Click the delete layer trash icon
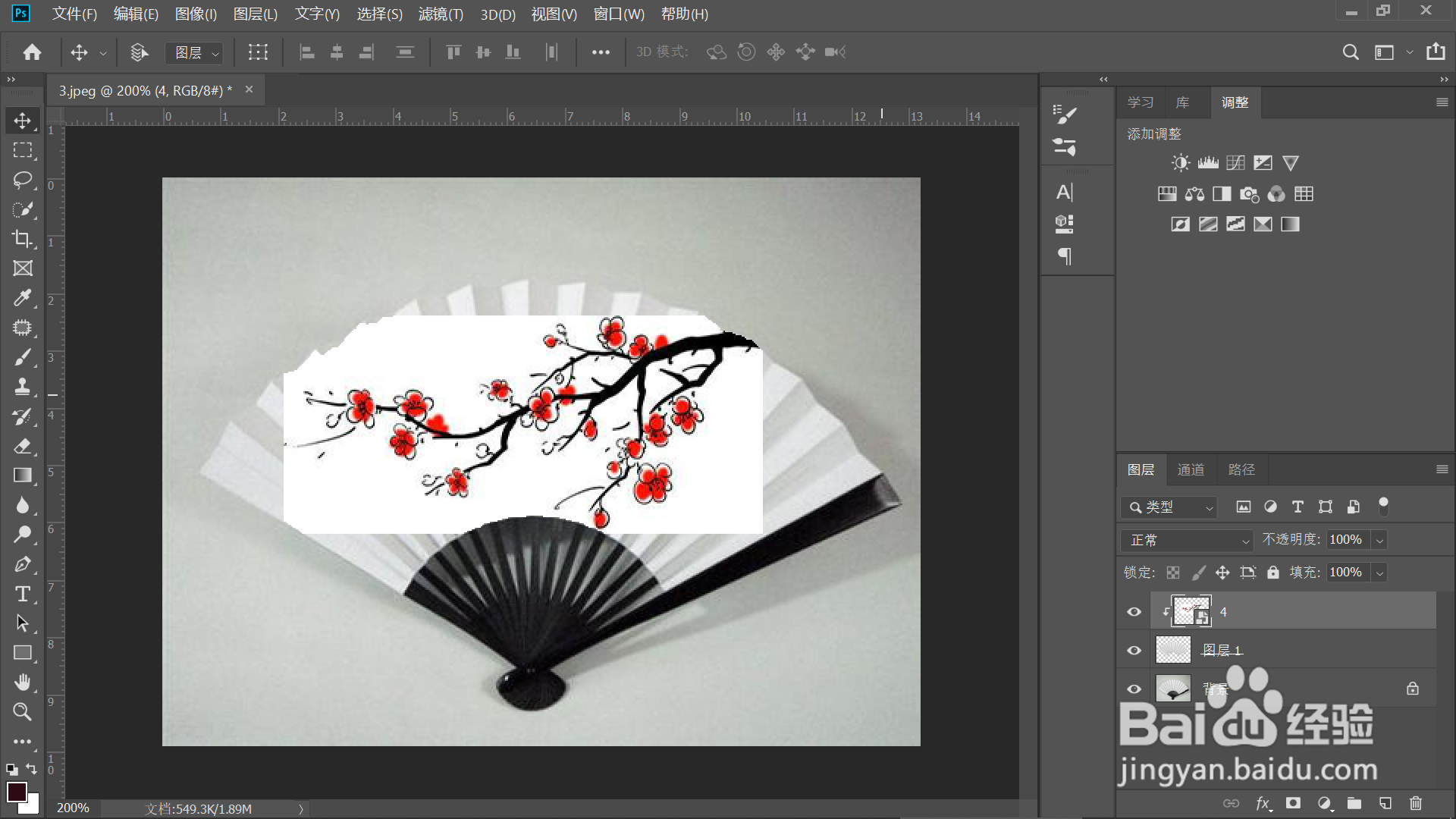The image size is (1456, 819). (x=1415, y=803)
